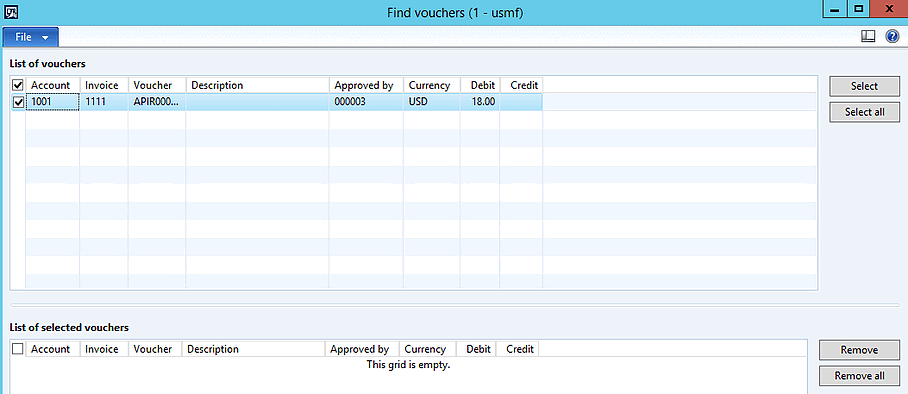Screen dimensions: 908x394
Task: Click Credit column header in List of vouchers
Action: click(x=521, y=85)
